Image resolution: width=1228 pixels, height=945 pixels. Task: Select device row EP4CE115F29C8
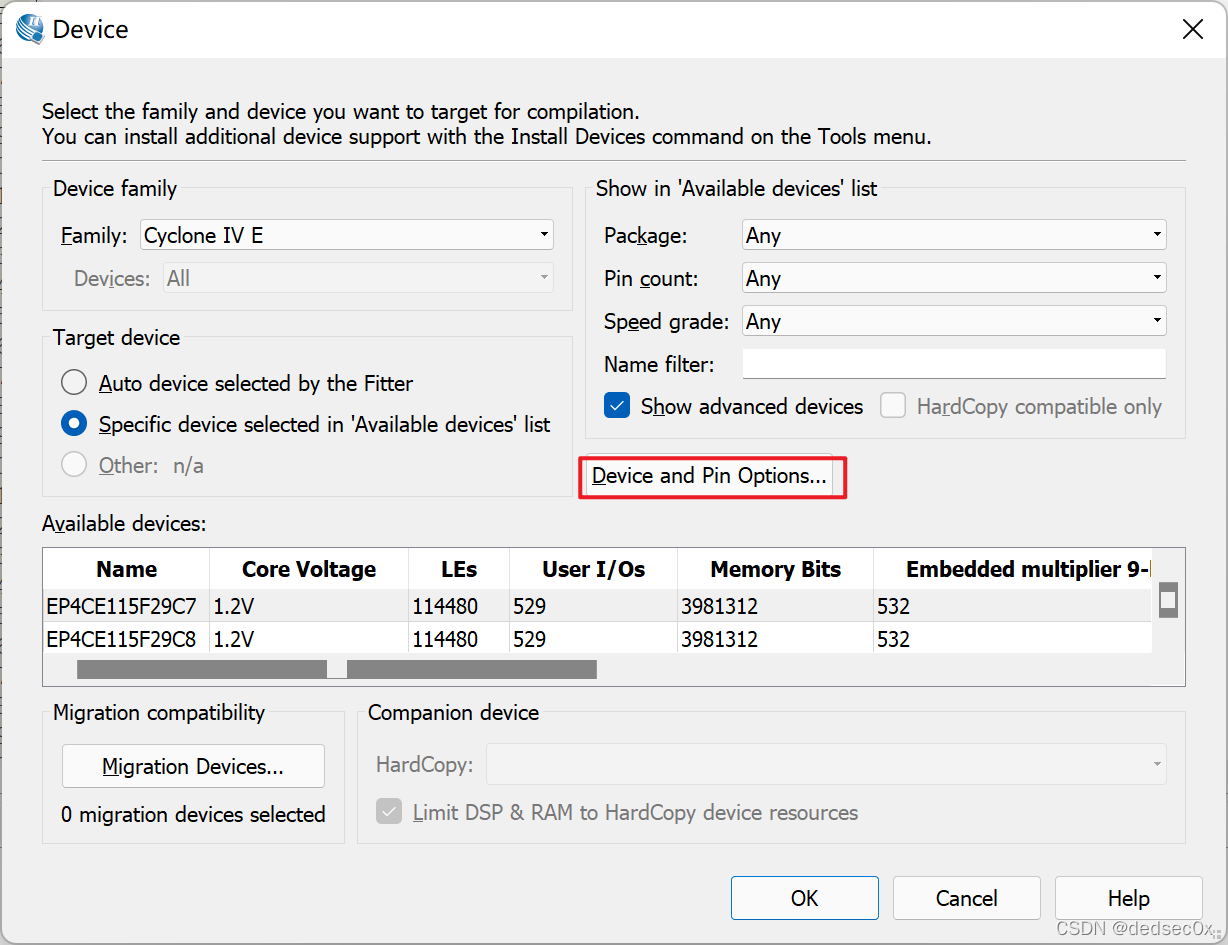tap(598, 638)
